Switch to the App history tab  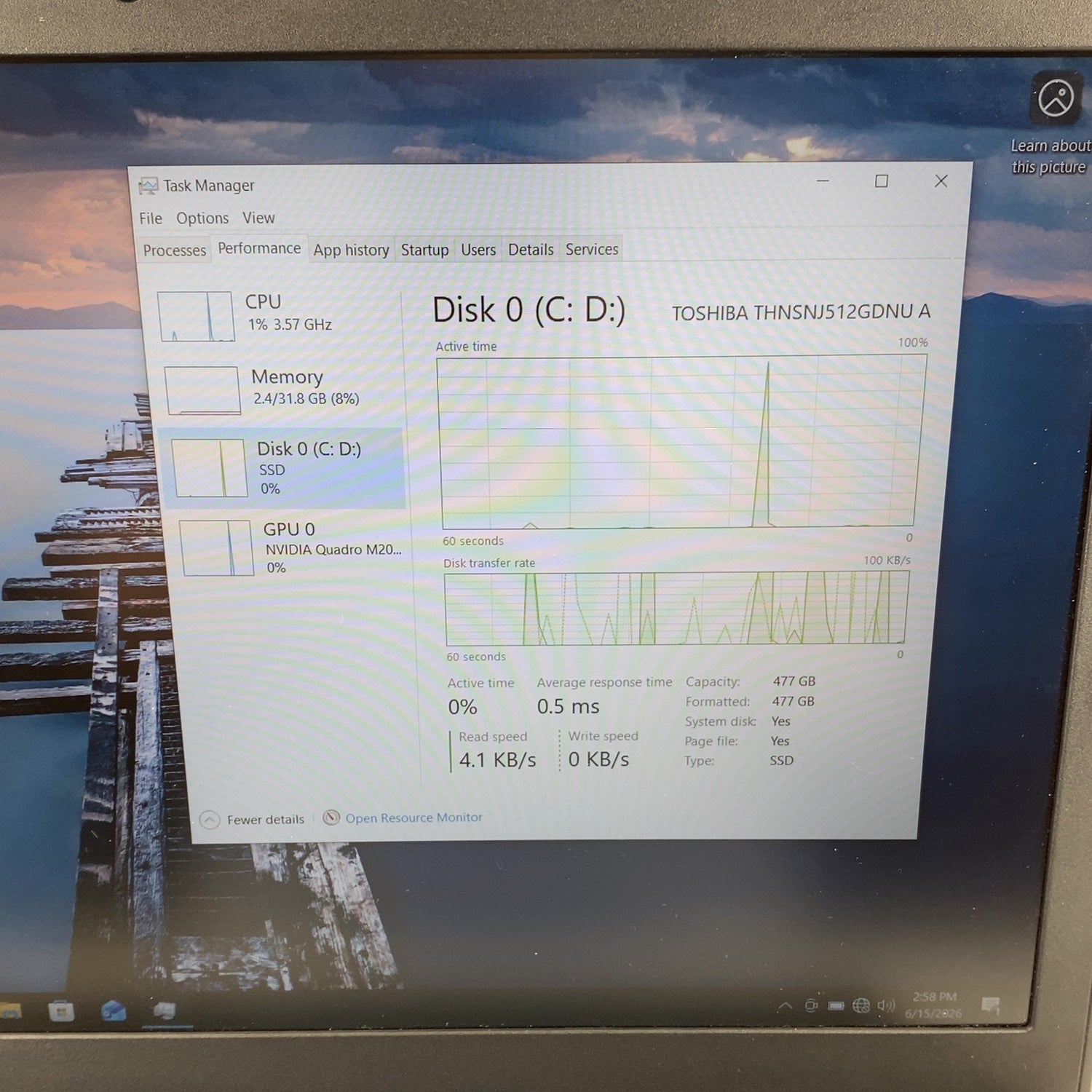(x=351, y=250)
